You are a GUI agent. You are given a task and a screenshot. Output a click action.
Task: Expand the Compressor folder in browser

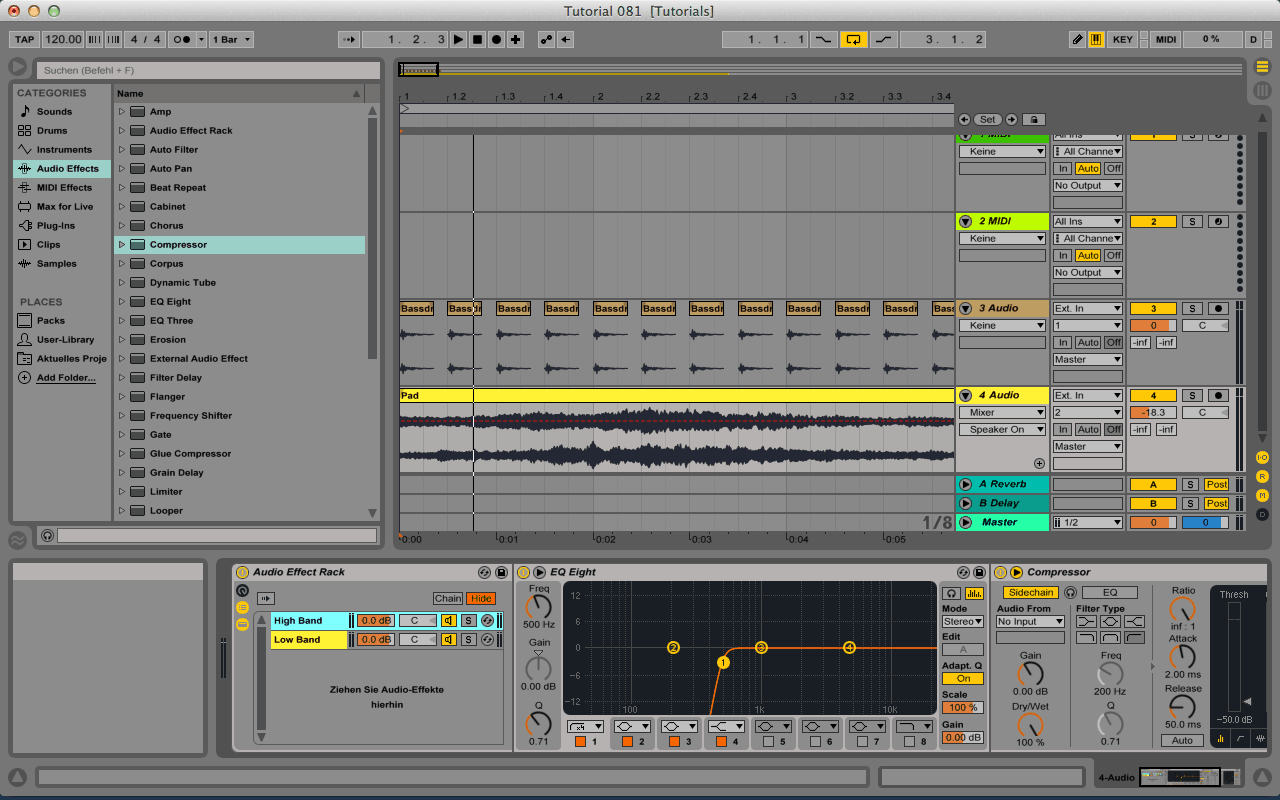point(122,245)
